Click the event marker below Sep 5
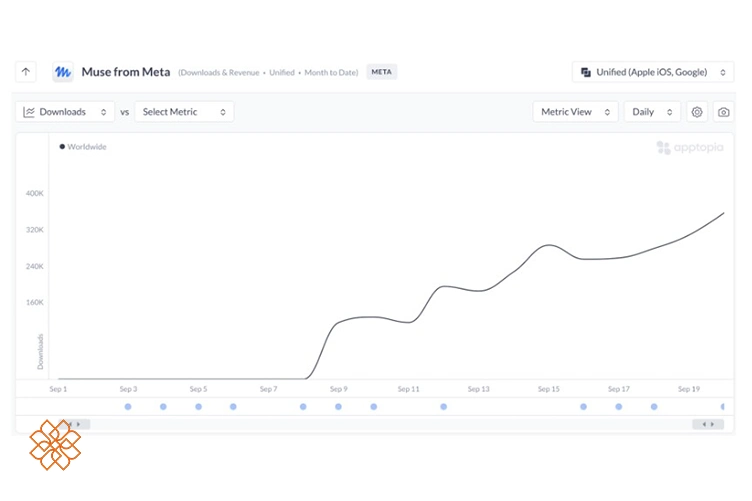The image size is (752, 501). (199, 407)
